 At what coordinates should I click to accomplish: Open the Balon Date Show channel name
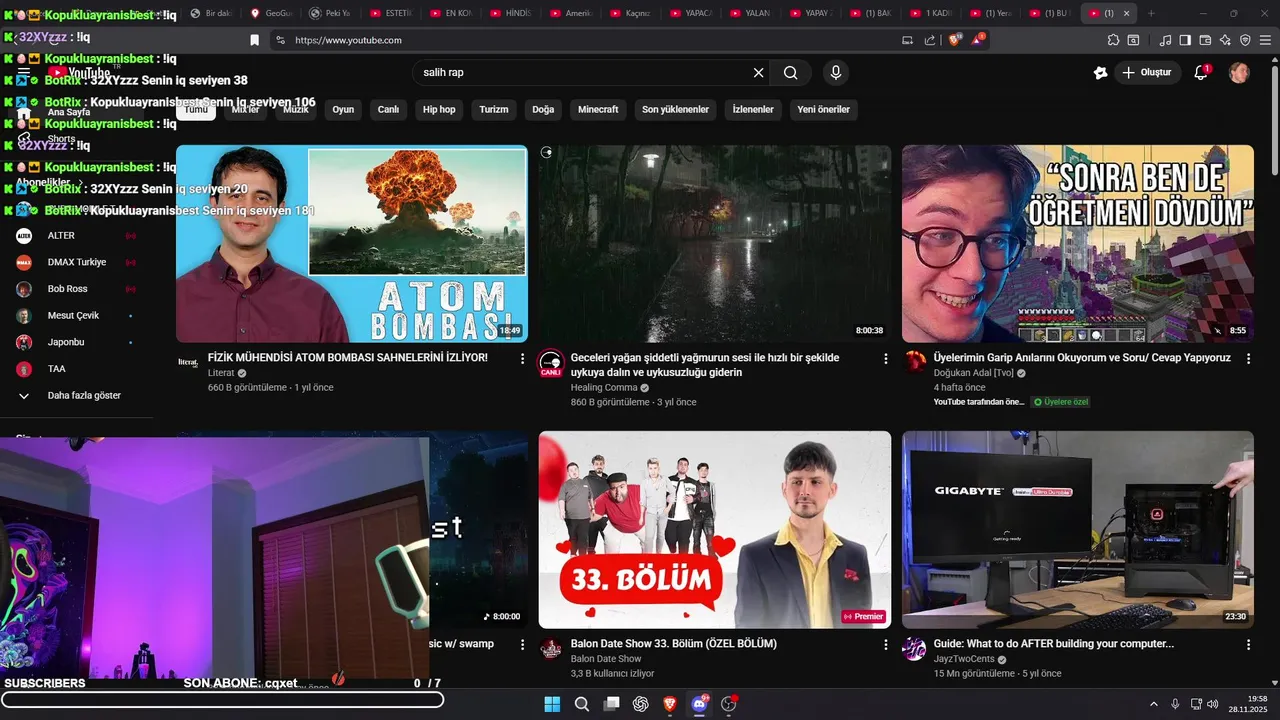coord(606,659)
